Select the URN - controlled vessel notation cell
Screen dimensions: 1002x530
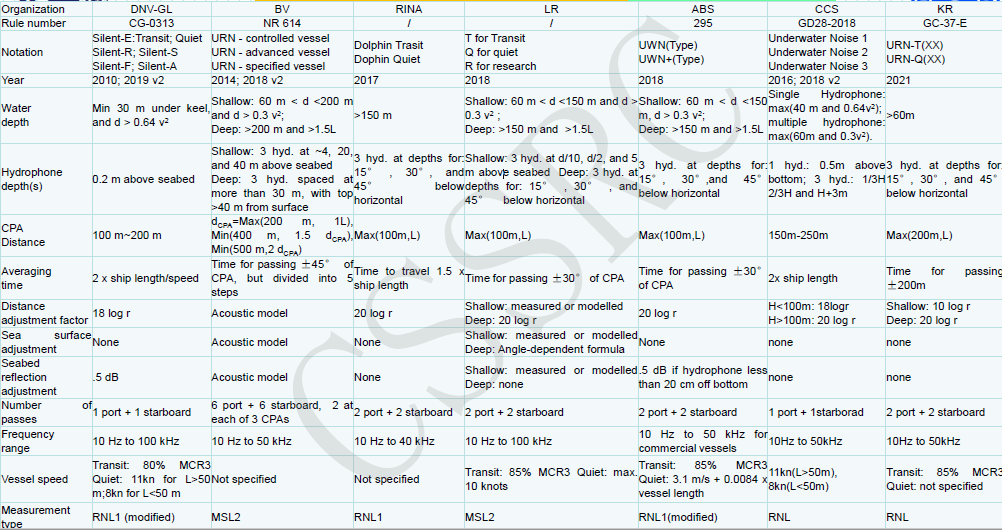(x=282, y=52)
